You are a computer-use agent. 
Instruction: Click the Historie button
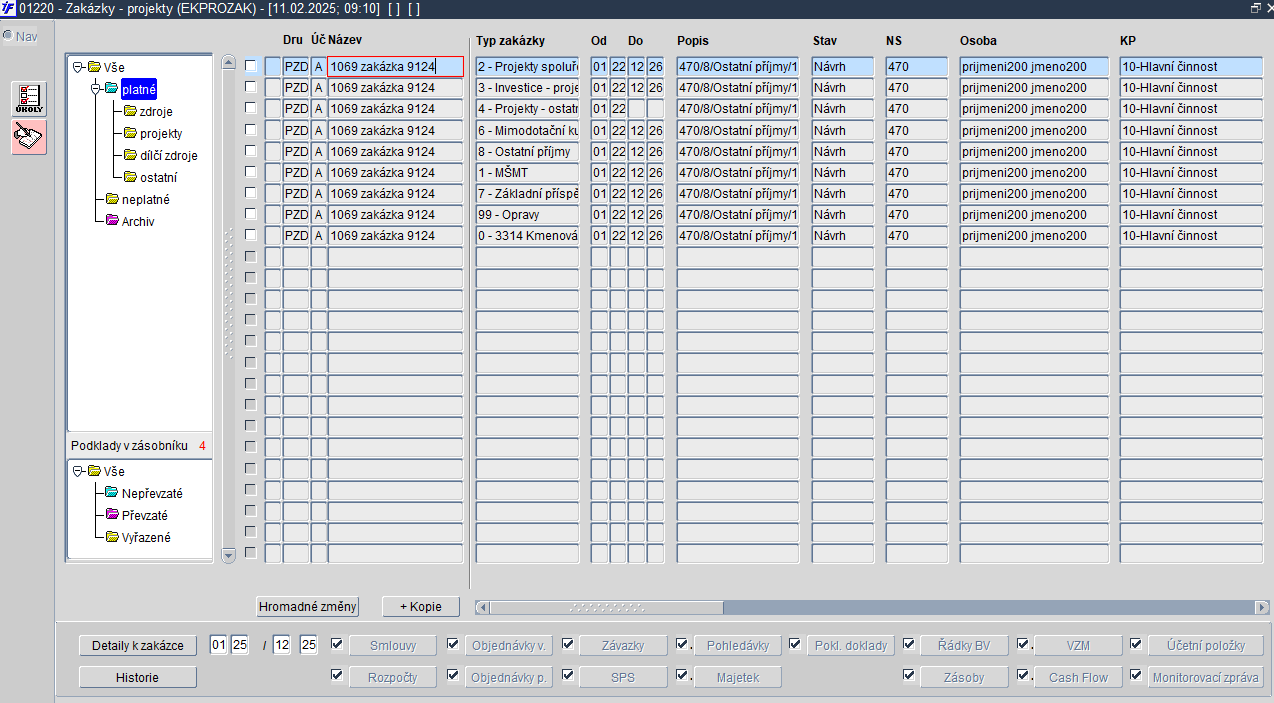click(138, 677)
